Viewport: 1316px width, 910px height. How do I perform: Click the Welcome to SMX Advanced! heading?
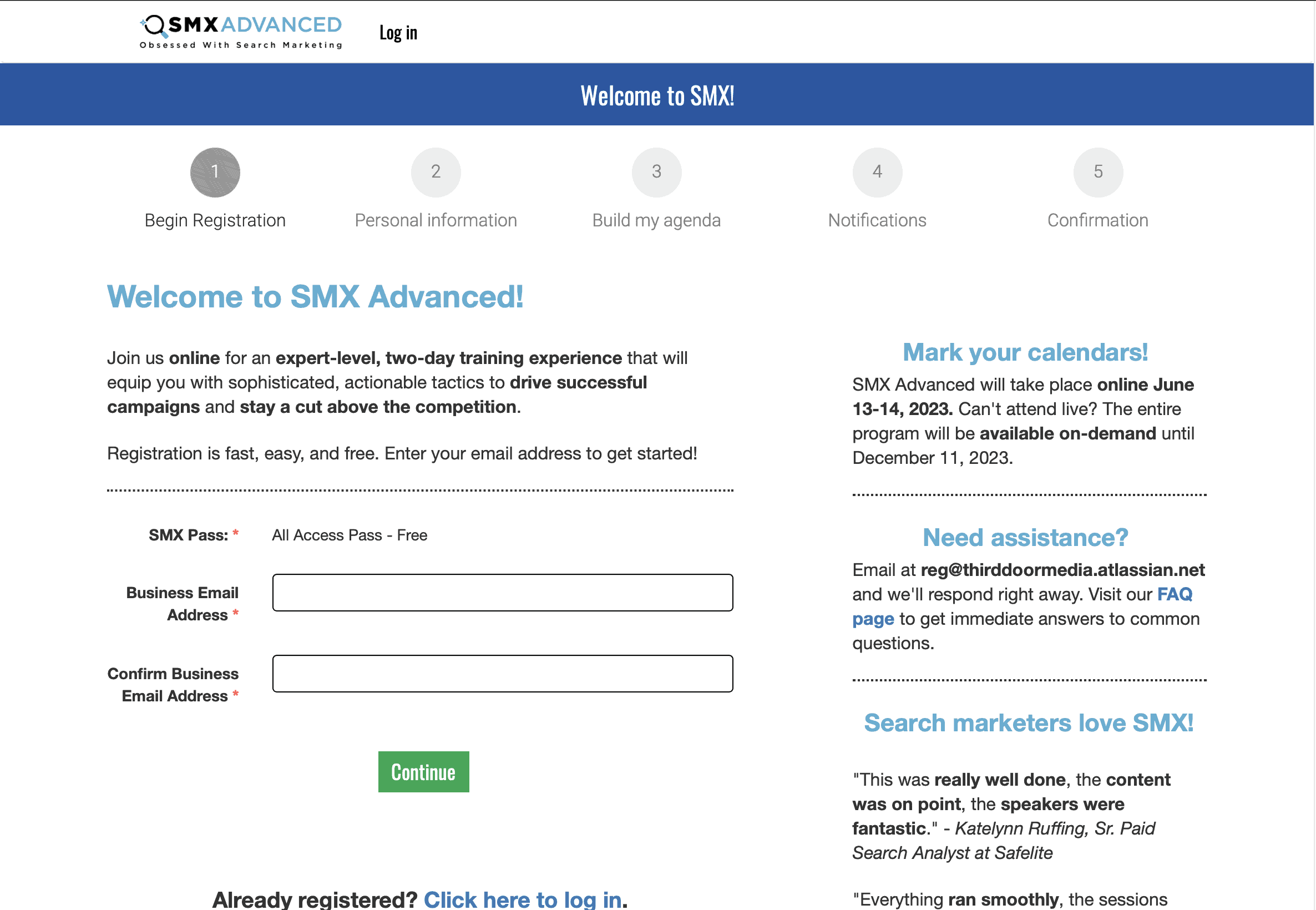[315, 296]
